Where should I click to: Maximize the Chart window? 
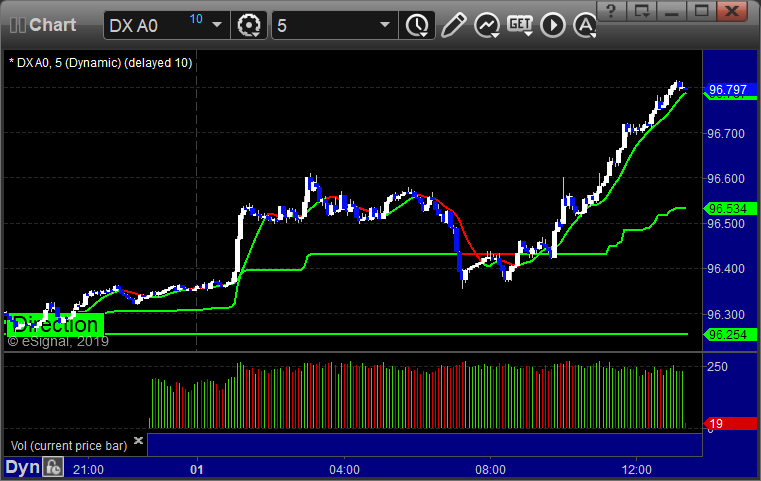point(701,11)
